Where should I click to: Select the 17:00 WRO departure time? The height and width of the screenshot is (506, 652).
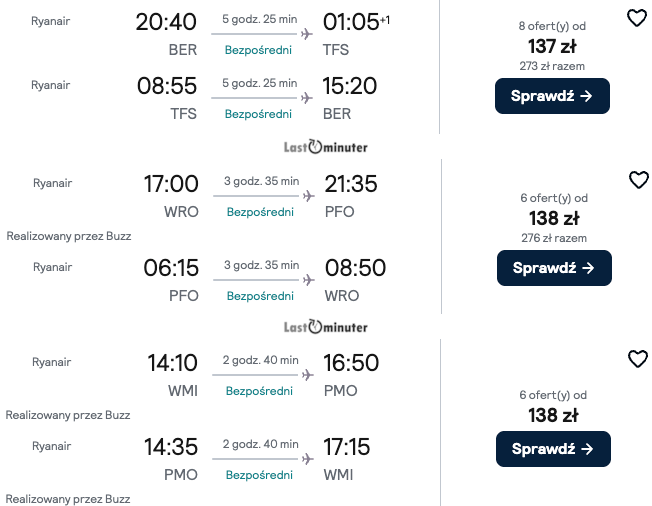(x=171, y=184)
